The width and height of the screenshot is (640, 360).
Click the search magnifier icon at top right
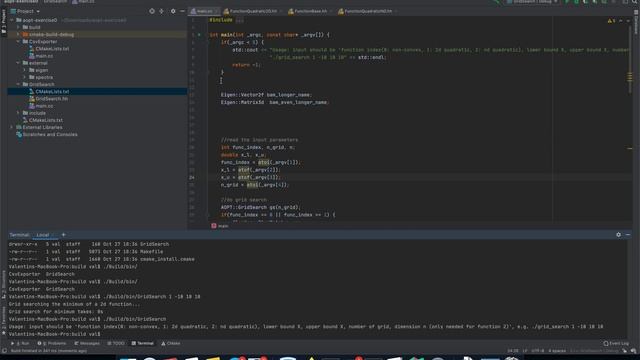(x=635, y=2)
